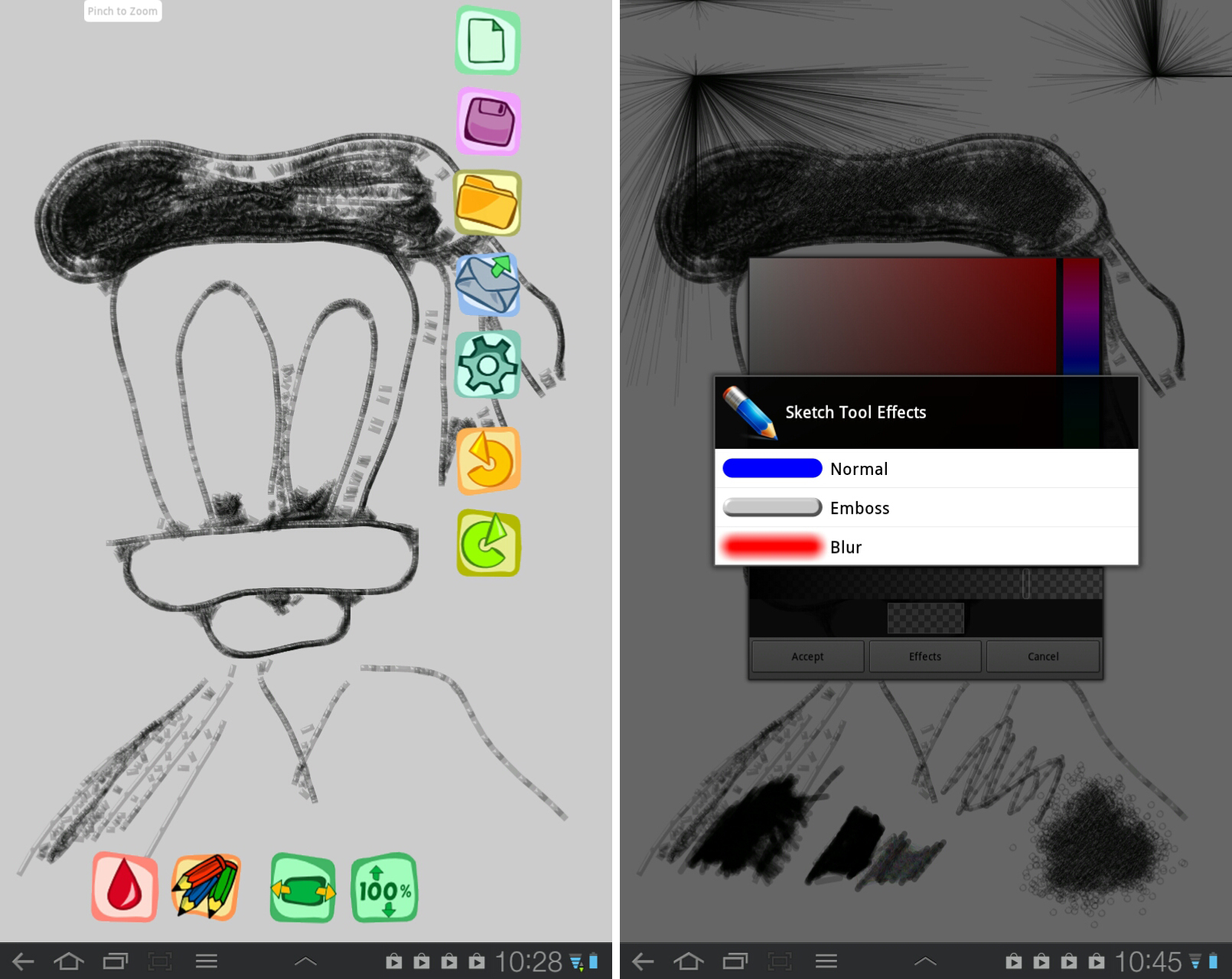The width and height of the screenshot is (1232, 979).
Task: Open settings with the gear icon
Action: click(487, 364)
